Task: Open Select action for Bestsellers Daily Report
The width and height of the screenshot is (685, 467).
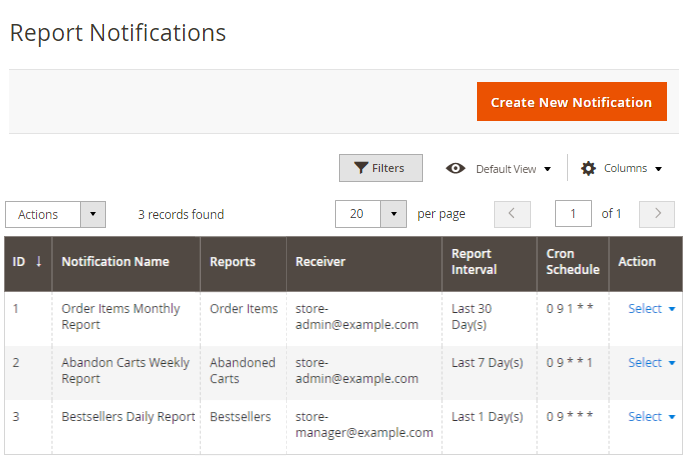Action: 651,417
